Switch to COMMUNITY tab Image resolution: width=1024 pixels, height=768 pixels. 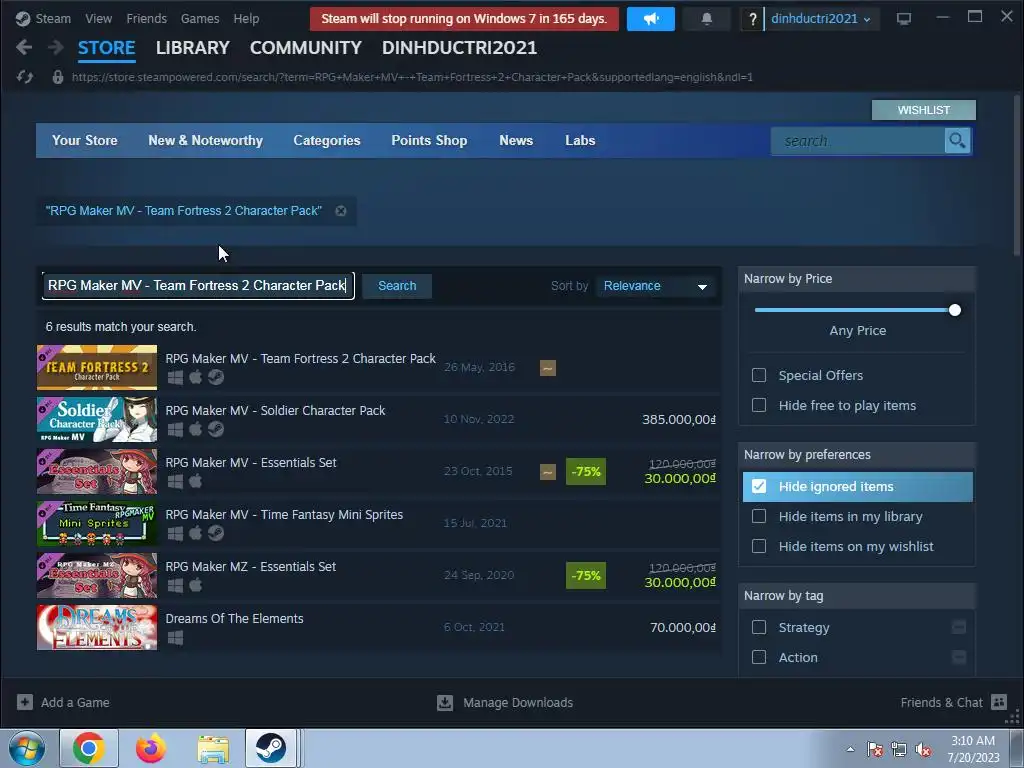[x=306, y=48]
